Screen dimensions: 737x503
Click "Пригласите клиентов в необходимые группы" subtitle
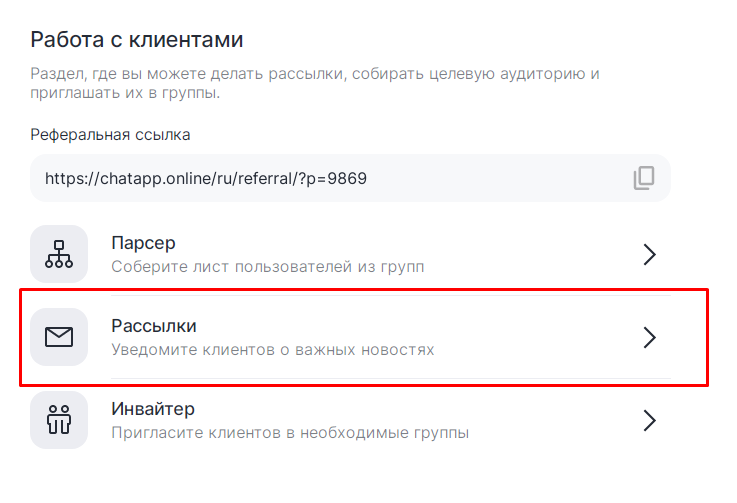point(290,433)
